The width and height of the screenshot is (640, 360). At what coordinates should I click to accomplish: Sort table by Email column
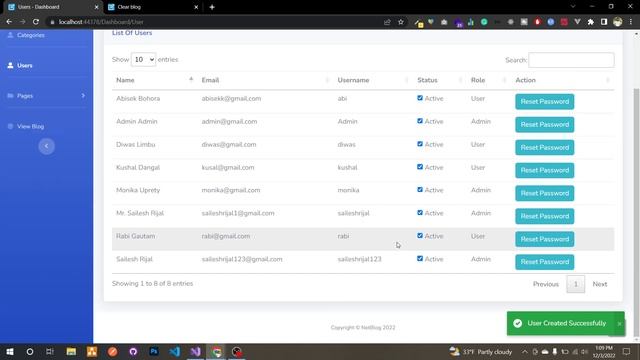coord(265,80)
